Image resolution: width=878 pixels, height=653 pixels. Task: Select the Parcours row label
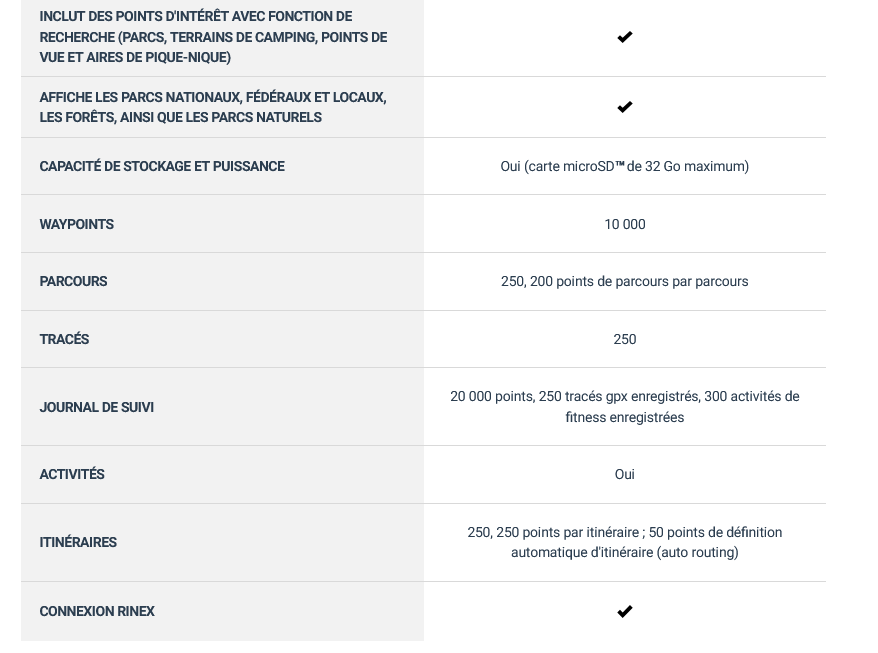[x=73, y=281]
